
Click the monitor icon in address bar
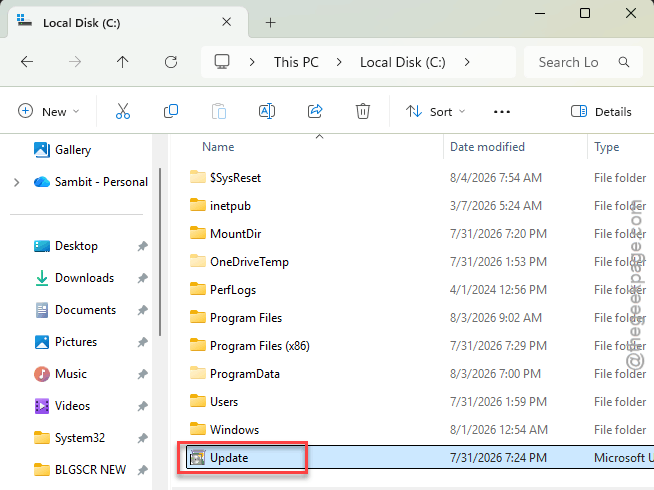(x=222, y=62)
